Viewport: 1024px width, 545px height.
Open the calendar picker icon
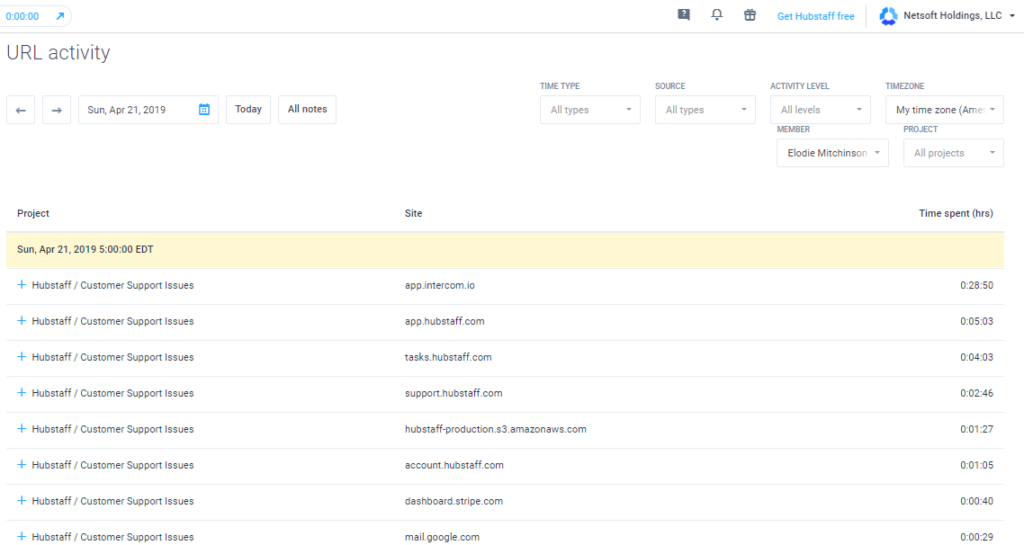coord(204,110)
